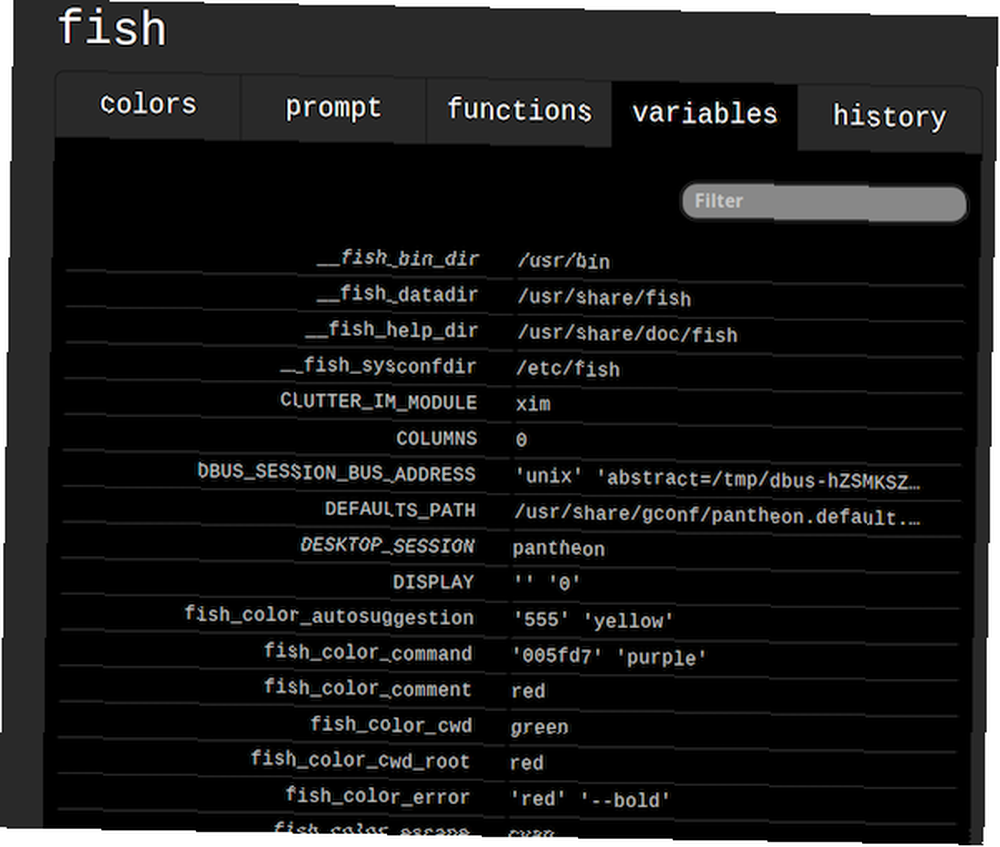
Task: Open the prompt tab
Action: (334, 108)
